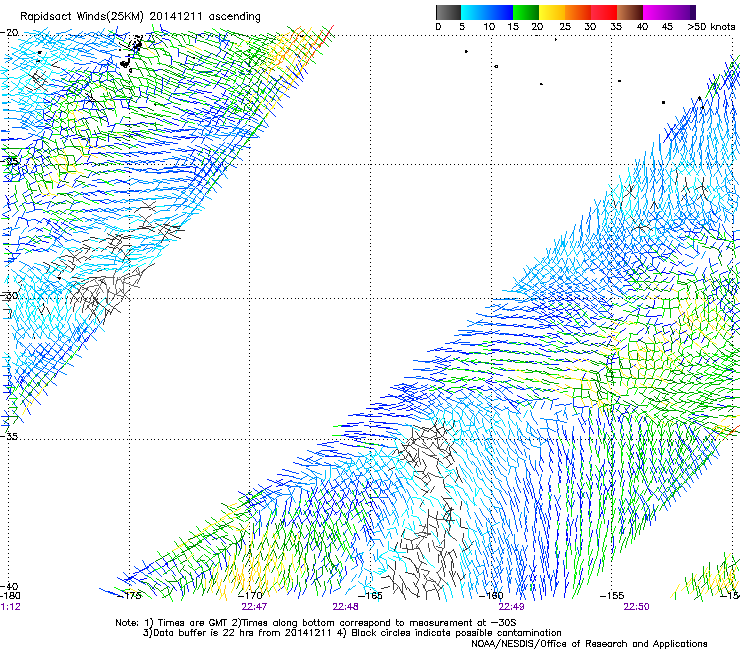Click the 'NOAA/NESDIS/Office of Research and Applications' credit

[589, 644]
